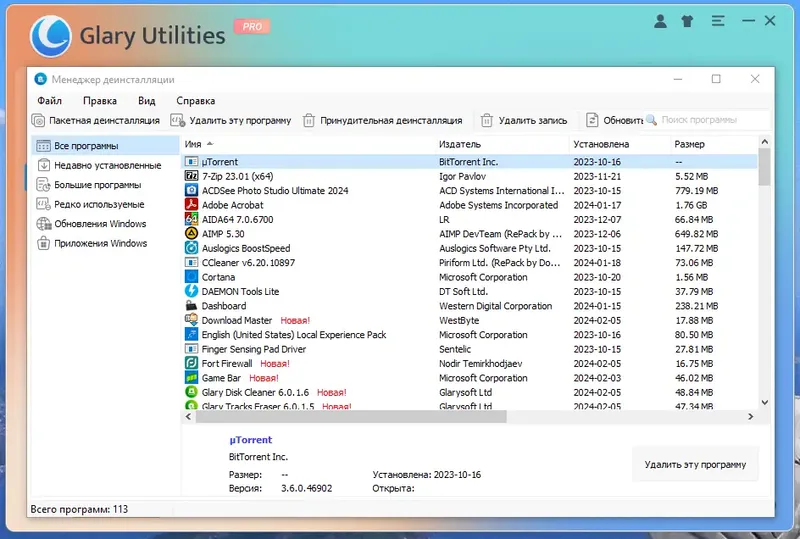Click the Auslogics BoostSpeed icon

(191, 248)
